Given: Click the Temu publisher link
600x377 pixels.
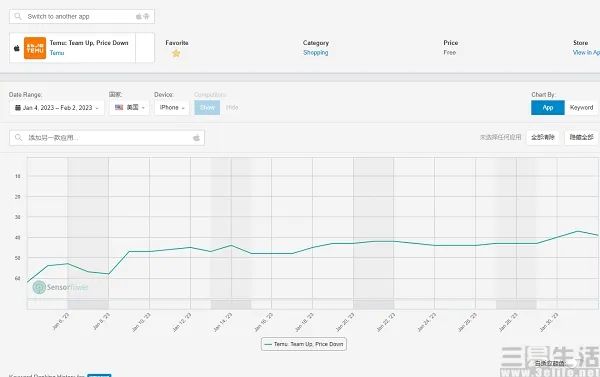Looking at the screenshot, I should pyautogui.click(x=57, y=53).
